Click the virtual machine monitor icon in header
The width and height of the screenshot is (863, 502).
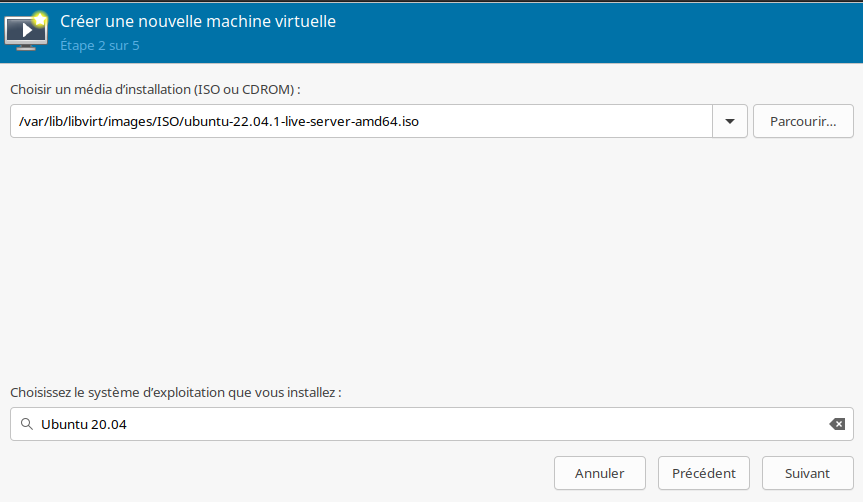26,32
